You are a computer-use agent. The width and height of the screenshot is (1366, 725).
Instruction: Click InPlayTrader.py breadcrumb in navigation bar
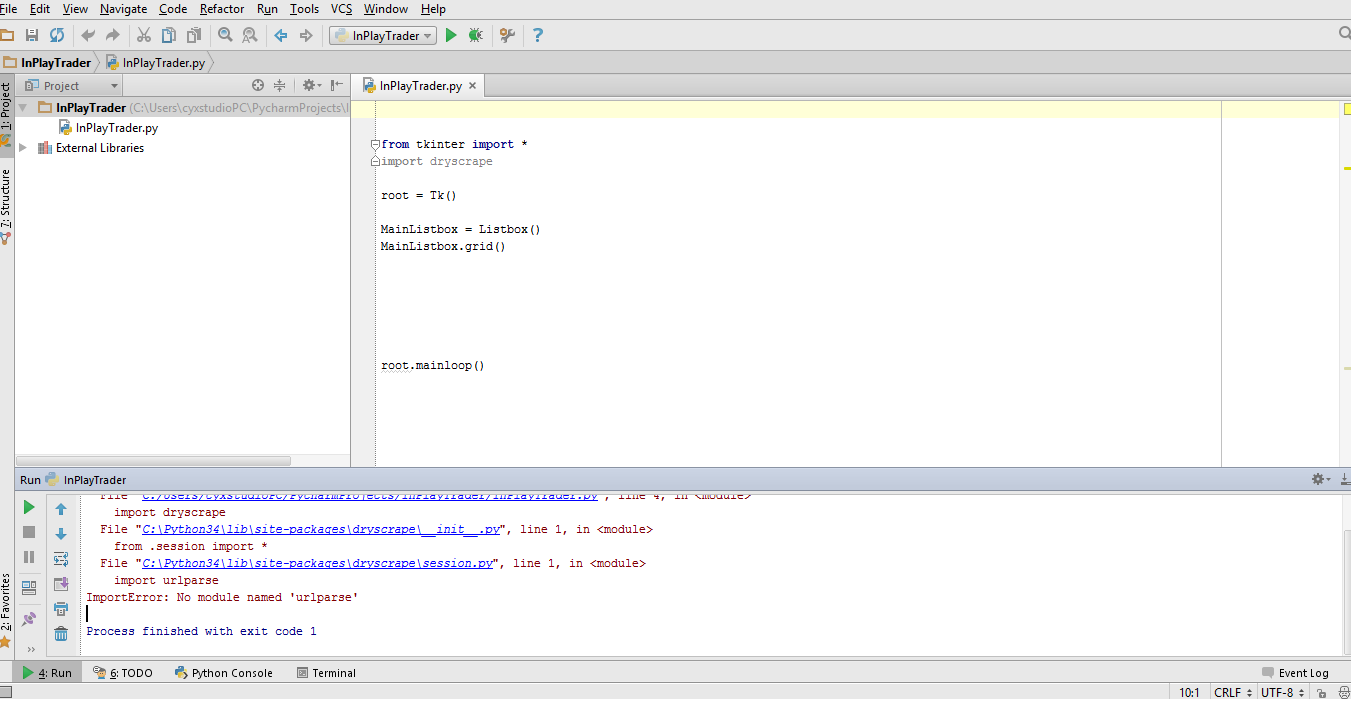[156, 62]
